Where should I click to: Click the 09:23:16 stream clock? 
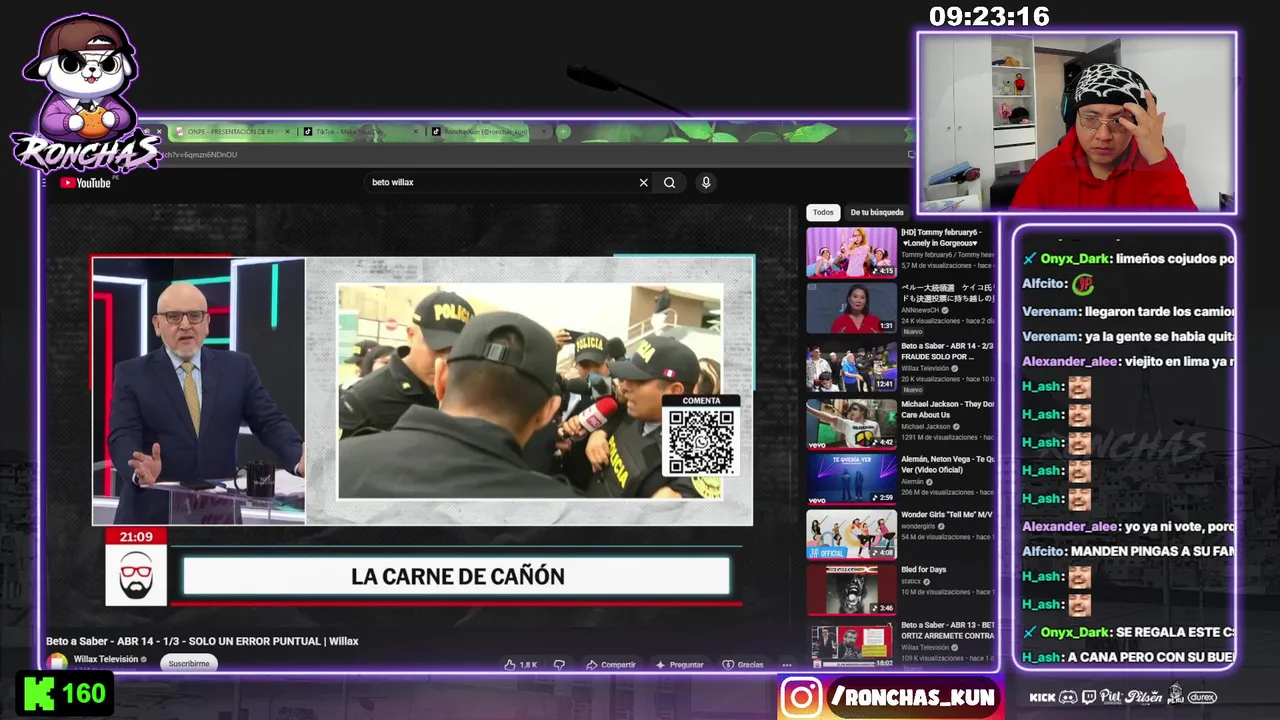click(989, 16)
